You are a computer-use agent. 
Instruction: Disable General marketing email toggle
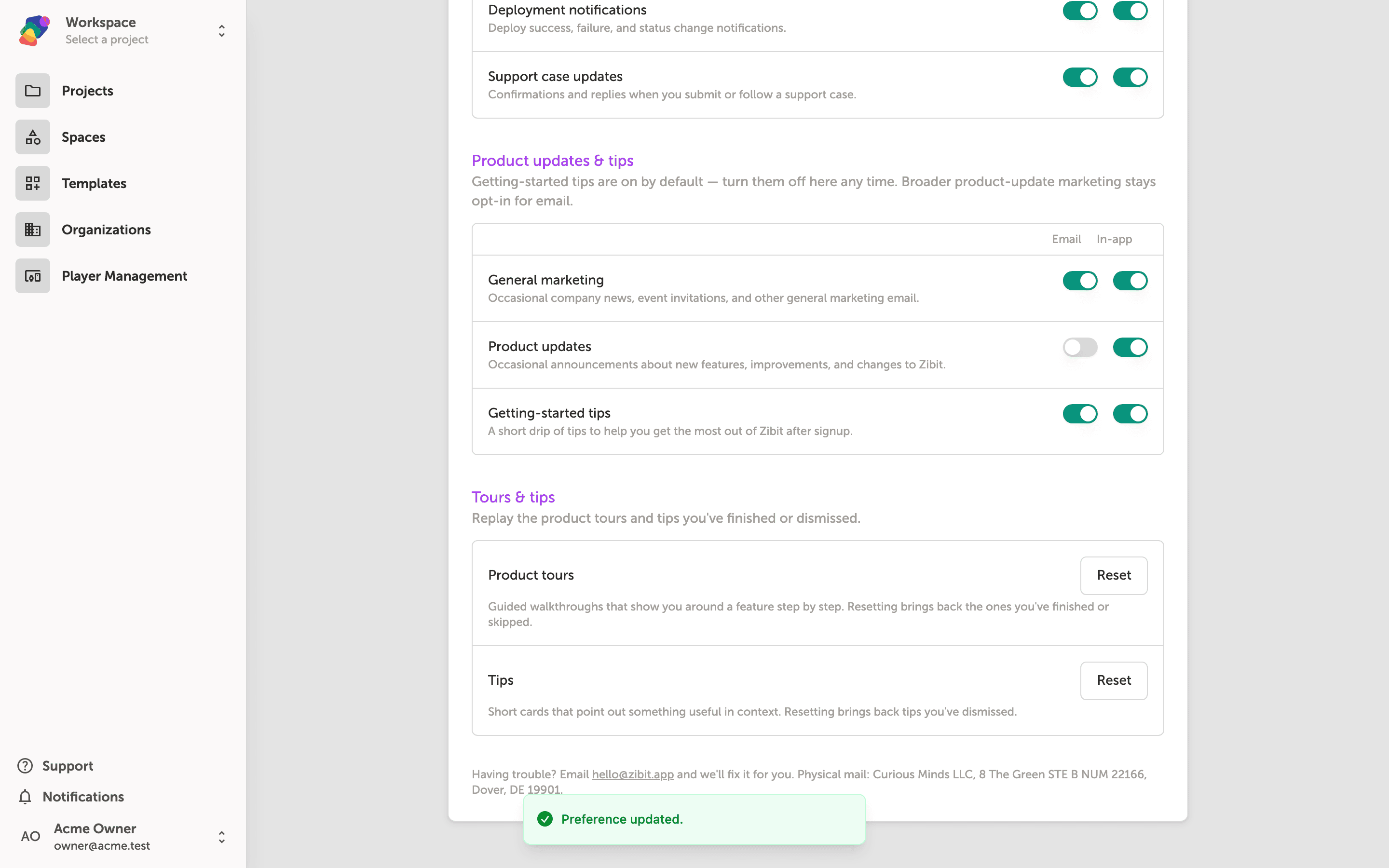(x=1080, y=281)
